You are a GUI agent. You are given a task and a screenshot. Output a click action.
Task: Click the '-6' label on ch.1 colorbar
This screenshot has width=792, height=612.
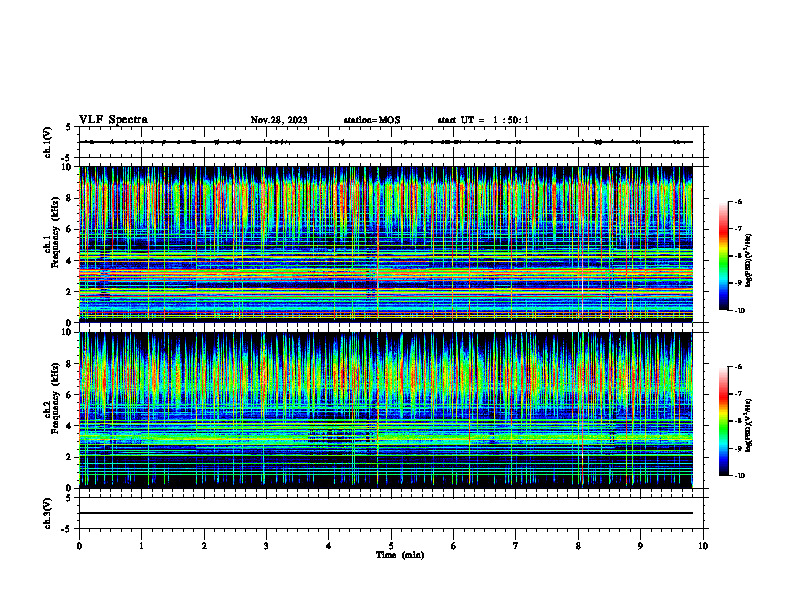point(738,201)
